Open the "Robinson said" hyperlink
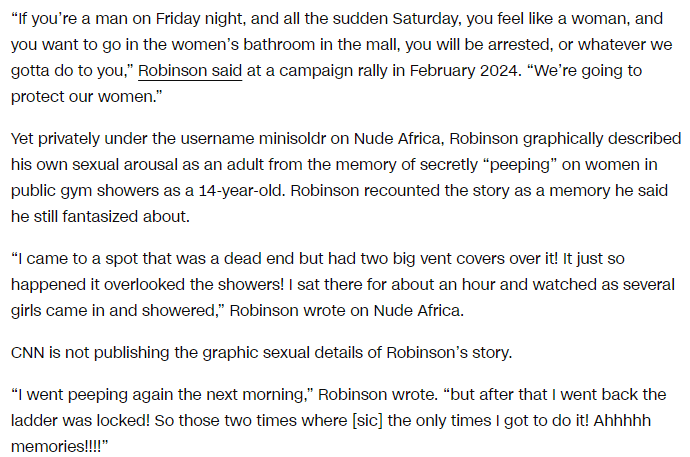The image size is (690, 457). pos(190,71)
